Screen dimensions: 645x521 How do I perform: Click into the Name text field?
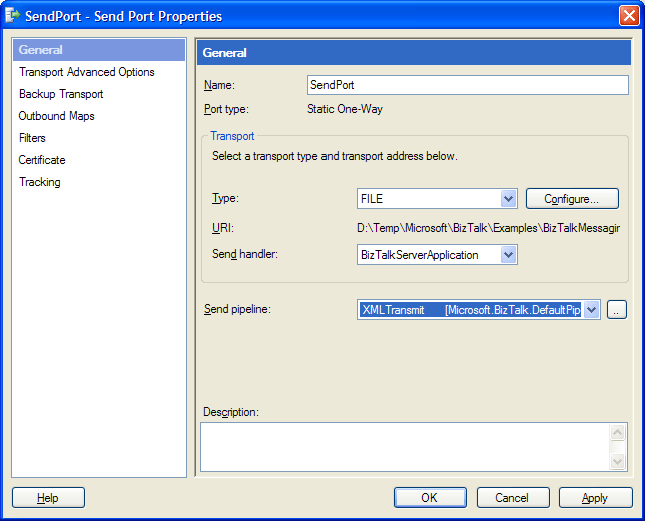pos(467,85)
